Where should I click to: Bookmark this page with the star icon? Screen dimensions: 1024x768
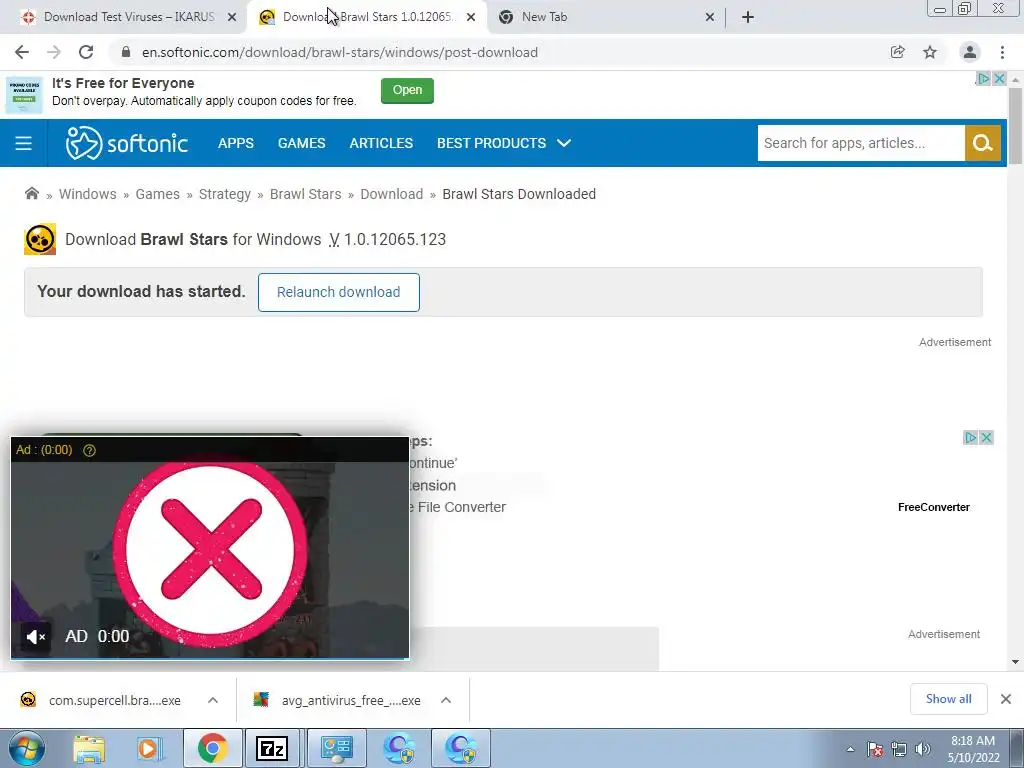tap(930, 52)
